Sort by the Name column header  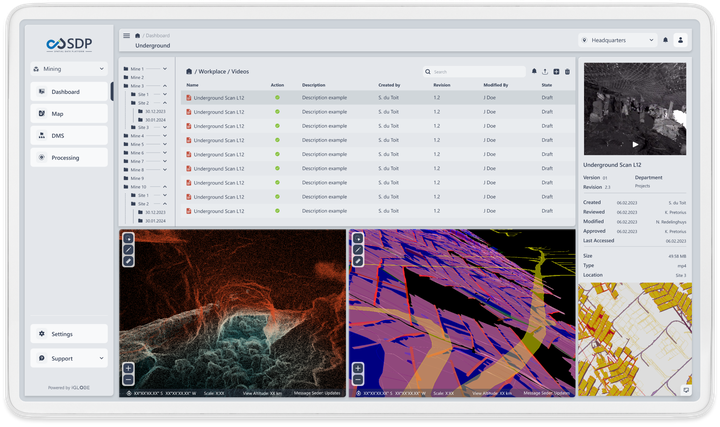coord(192,85)
